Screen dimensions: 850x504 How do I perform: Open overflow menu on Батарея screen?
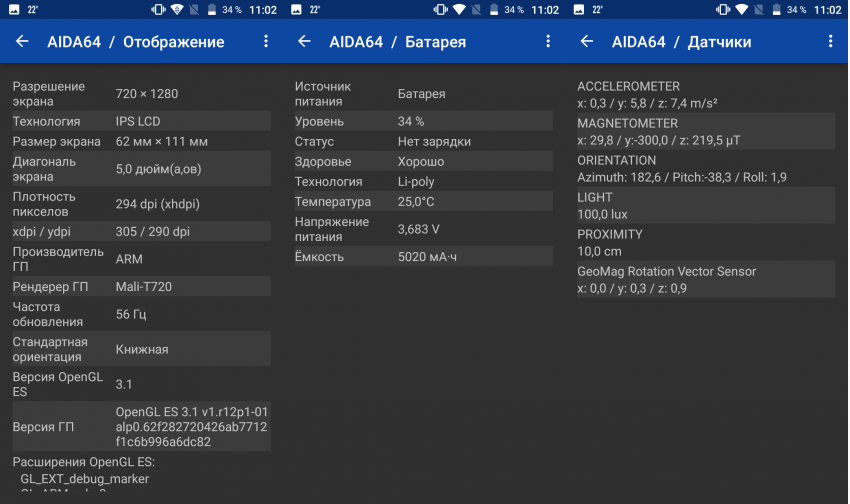548,41
